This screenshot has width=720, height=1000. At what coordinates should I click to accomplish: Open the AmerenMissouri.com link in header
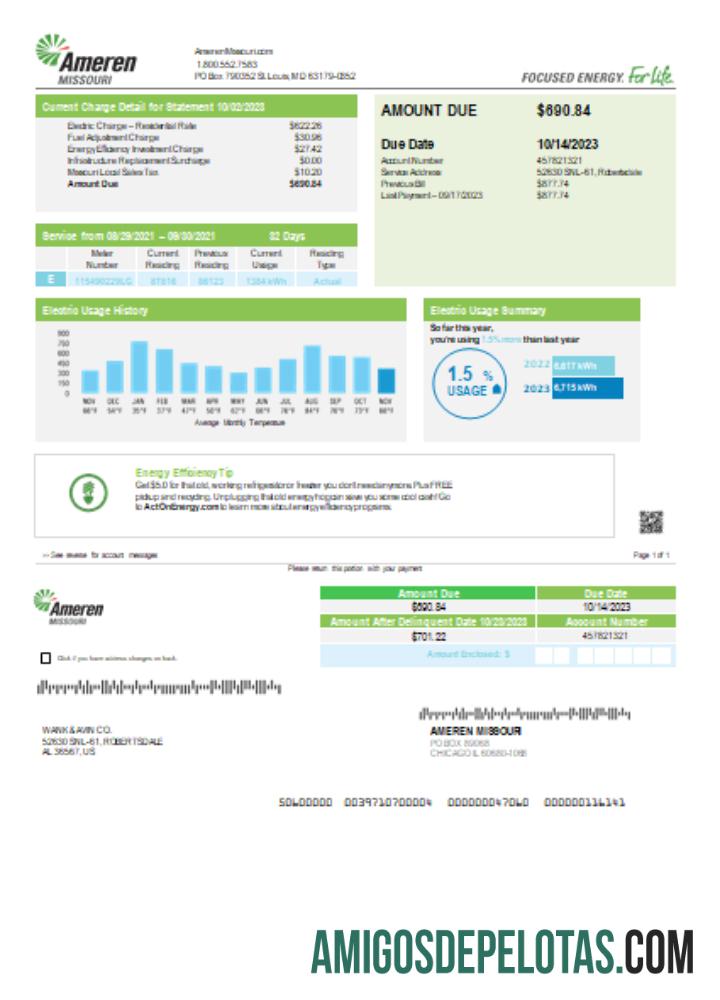[x=233, y=51]
